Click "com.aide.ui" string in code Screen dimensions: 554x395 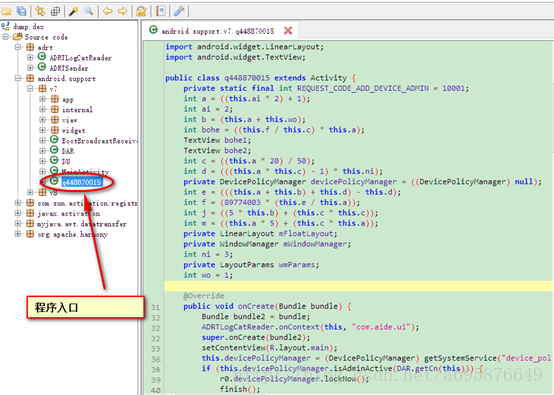(x=381, y=327)
